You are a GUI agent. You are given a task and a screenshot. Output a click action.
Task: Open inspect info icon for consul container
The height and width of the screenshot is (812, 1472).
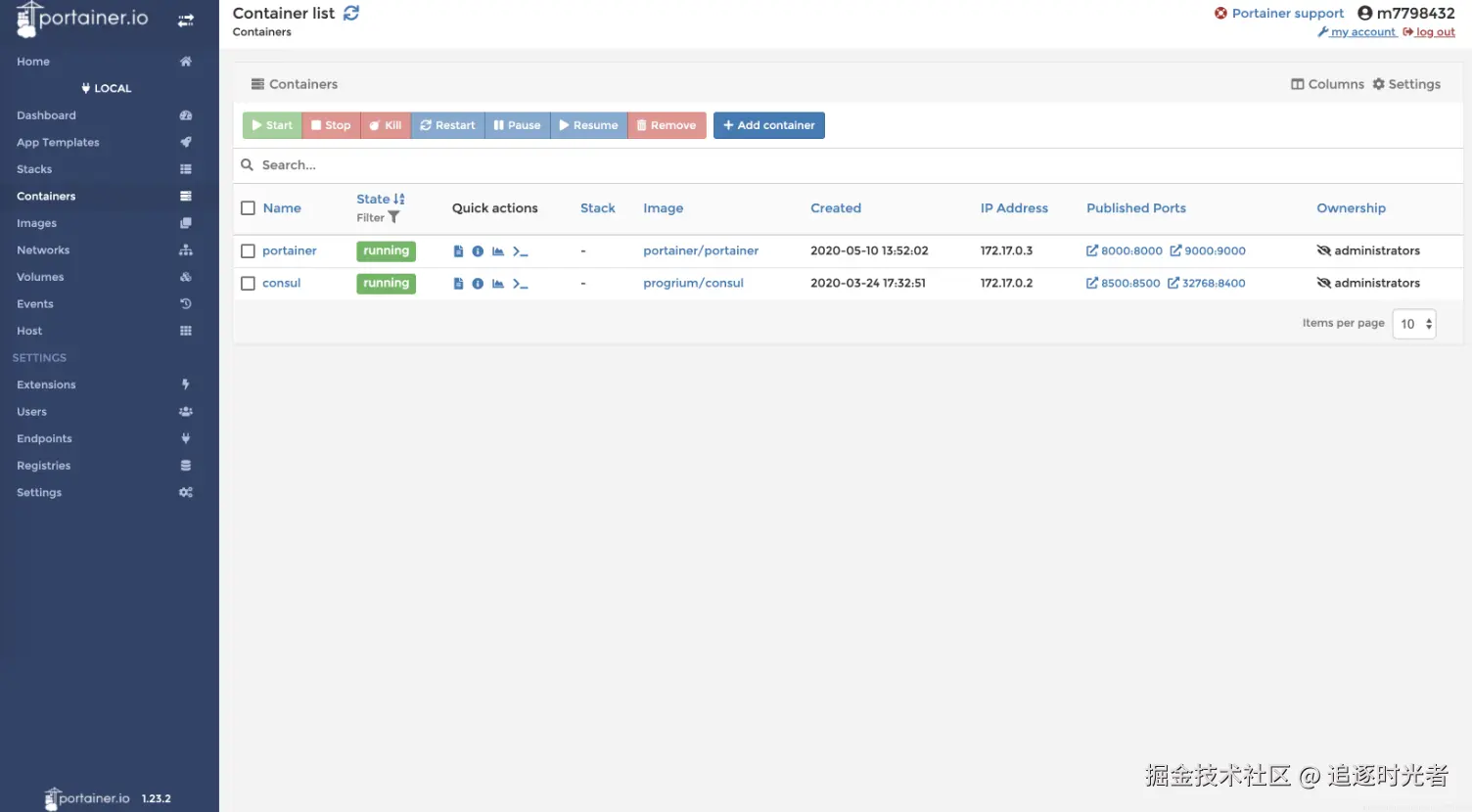pyautogui.click(x=478, y=284)
